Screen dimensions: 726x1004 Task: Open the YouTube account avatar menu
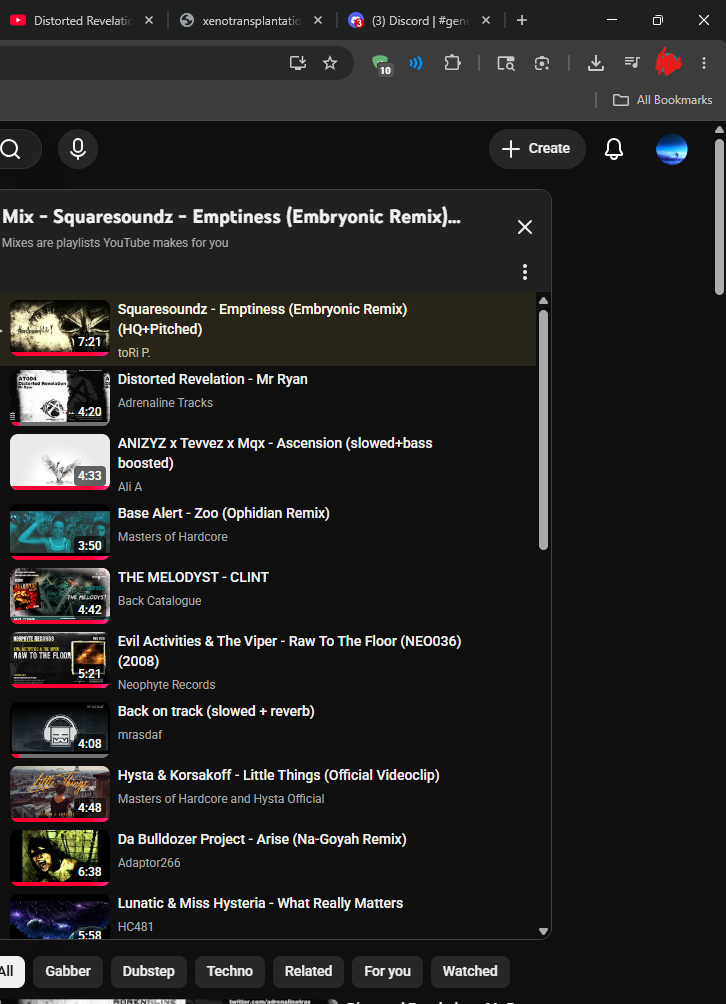click(672, 149)
